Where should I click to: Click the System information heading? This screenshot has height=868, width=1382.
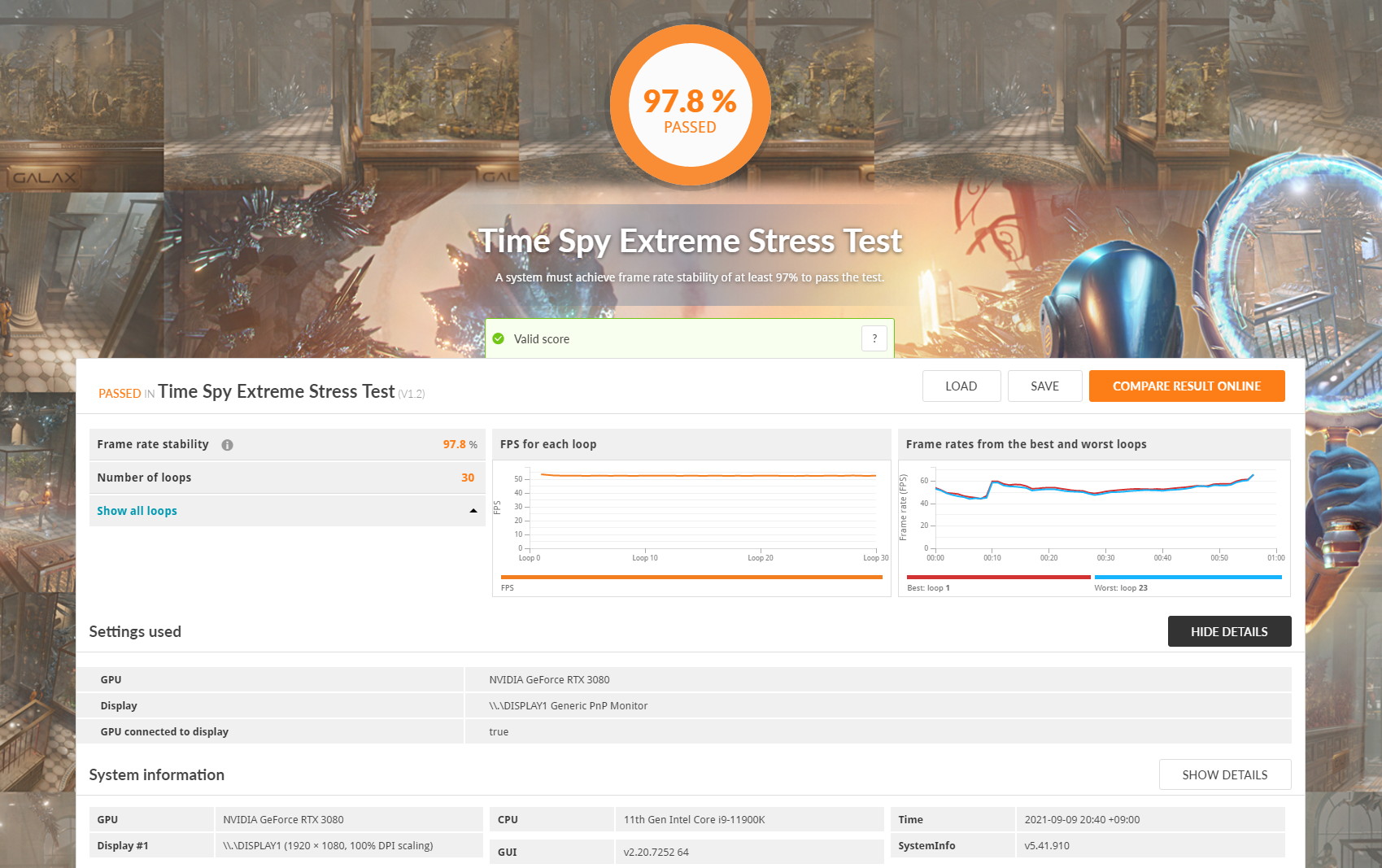pyautogui.click(x=157, y=774)
